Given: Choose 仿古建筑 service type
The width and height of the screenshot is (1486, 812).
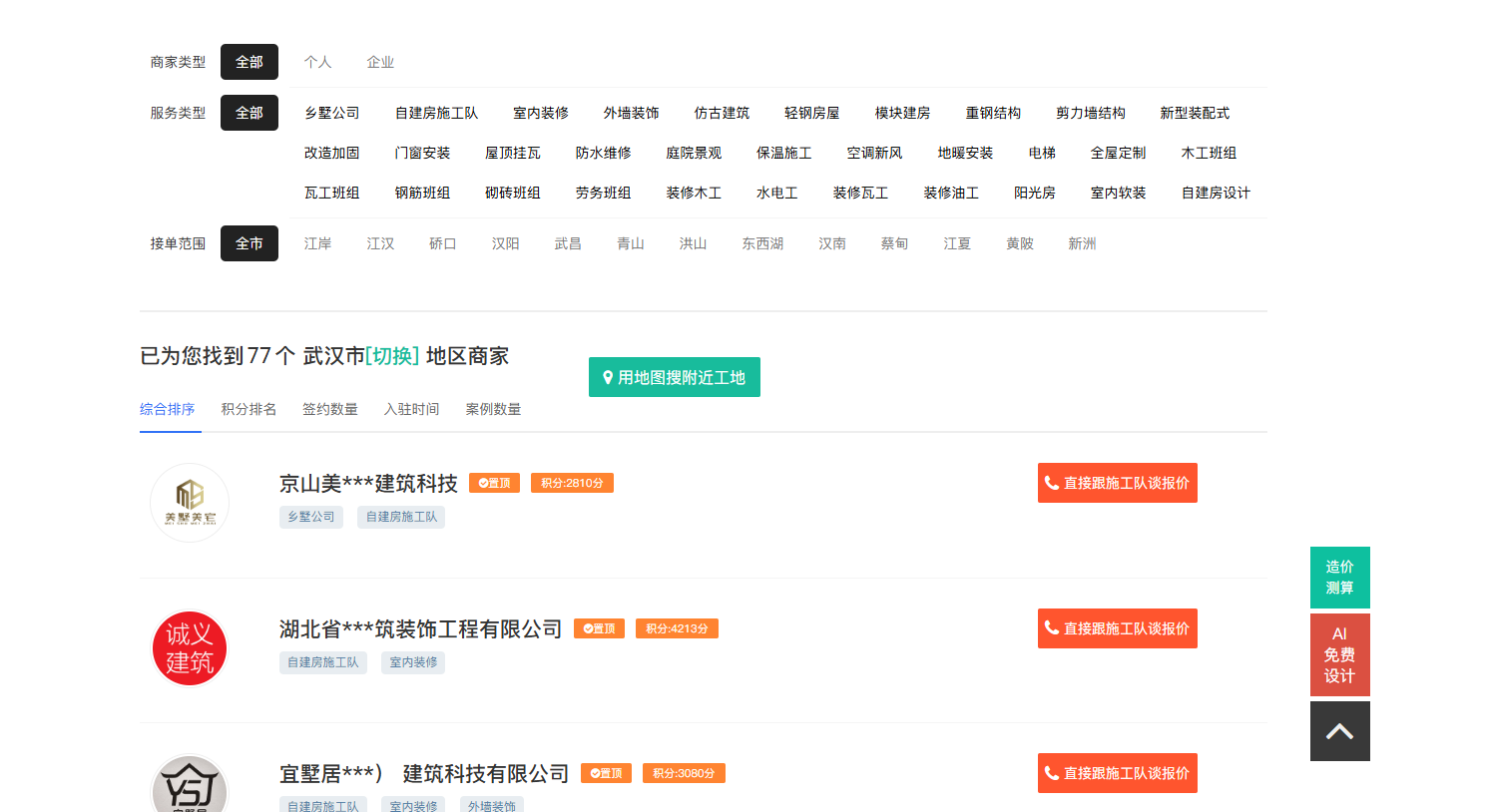Looking at the screenshot, I should (722, 113).
